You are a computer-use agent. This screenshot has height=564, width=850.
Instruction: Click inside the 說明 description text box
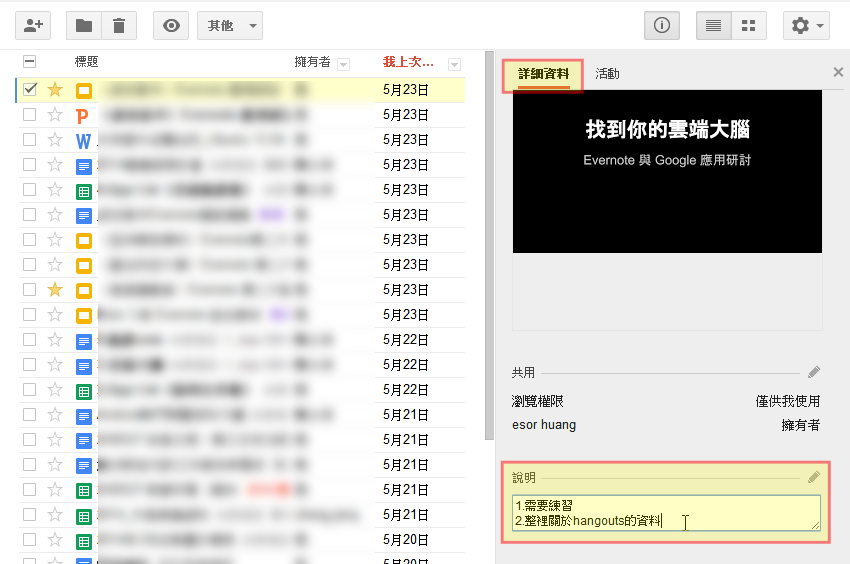tap(666, 512)
